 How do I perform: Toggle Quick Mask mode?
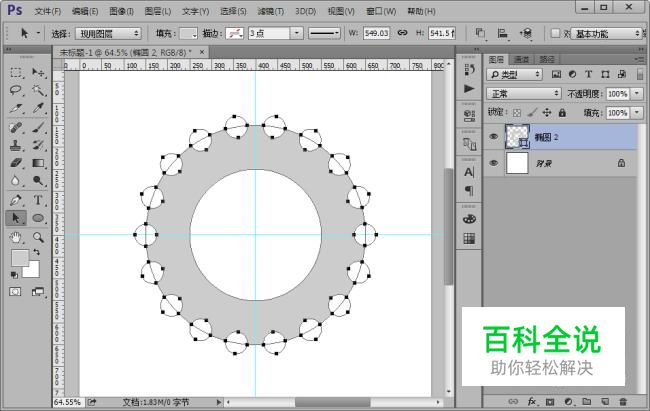[15, 292]
